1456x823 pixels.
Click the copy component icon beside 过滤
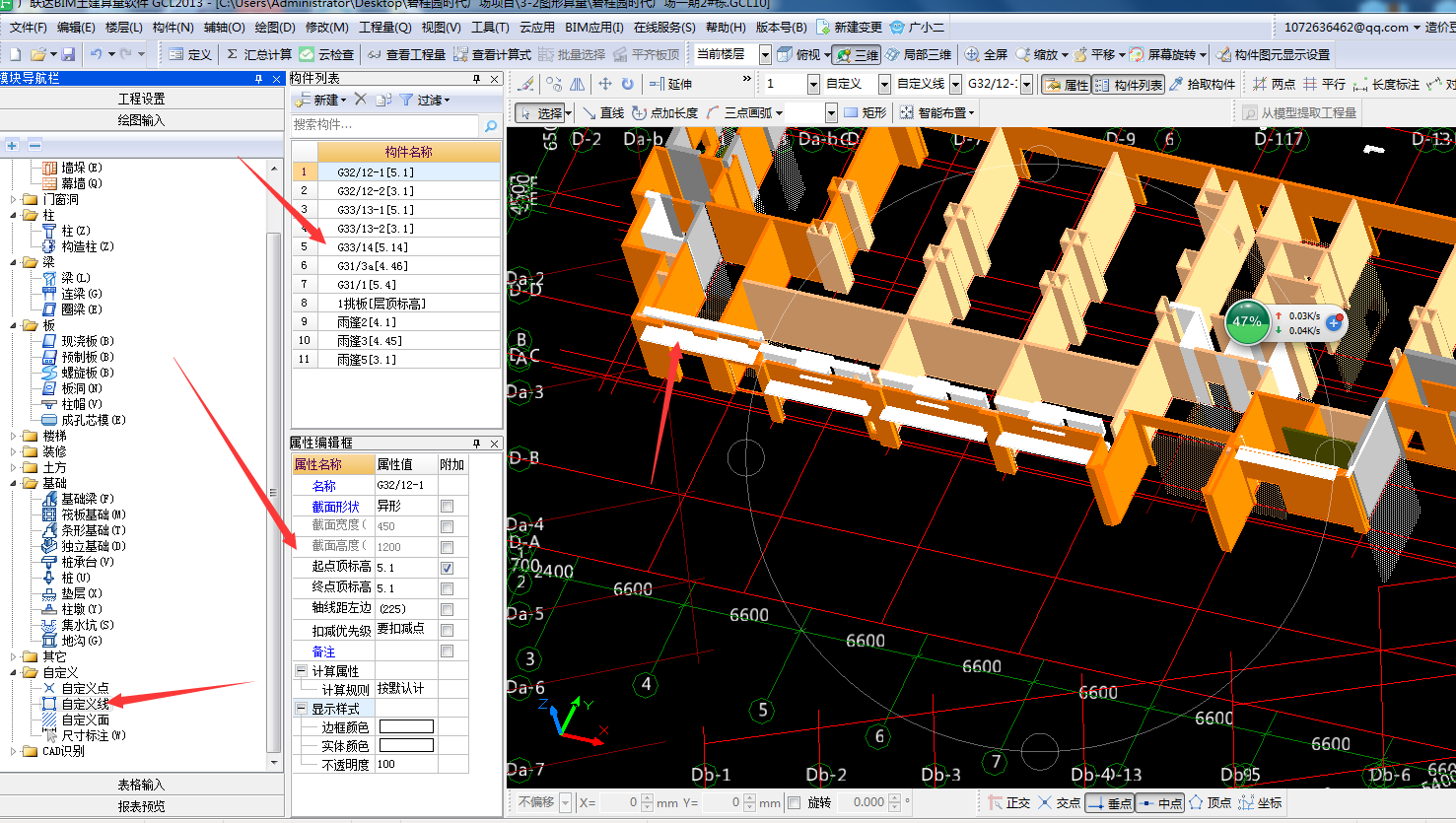[383, 100]
